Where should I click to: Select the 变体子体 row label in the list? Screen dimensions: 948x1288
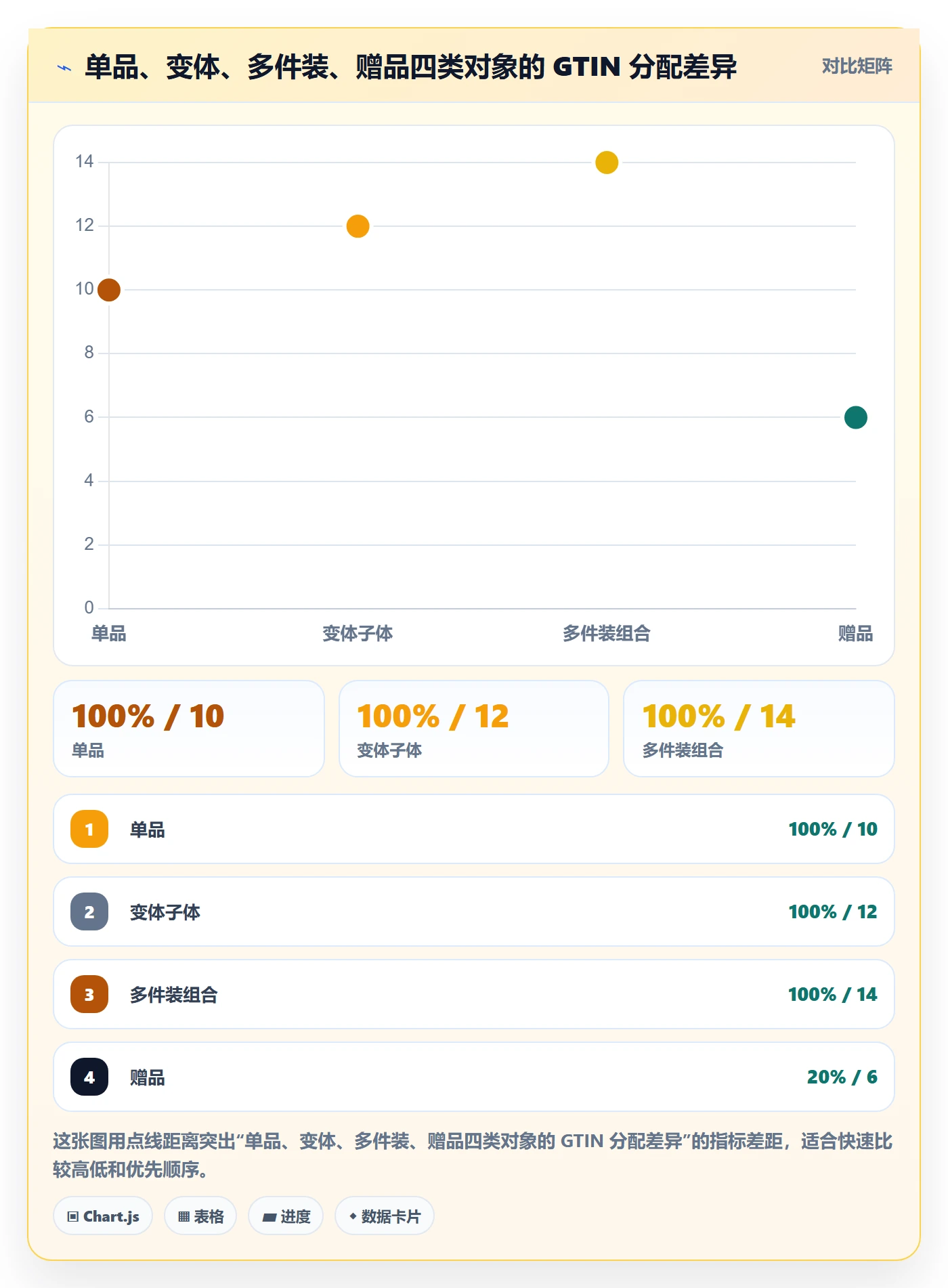[x=165, y=912]
